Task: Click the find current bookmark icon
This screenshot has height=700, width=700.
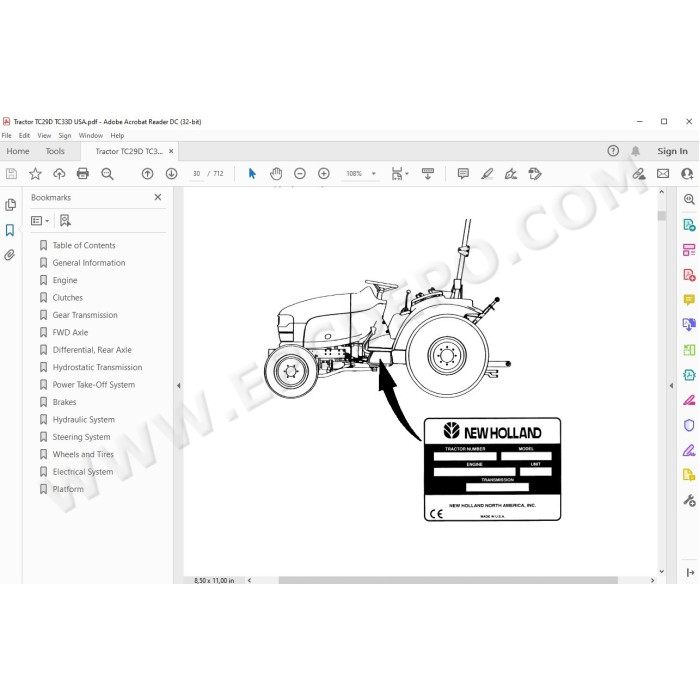Action: coord(65,221)
